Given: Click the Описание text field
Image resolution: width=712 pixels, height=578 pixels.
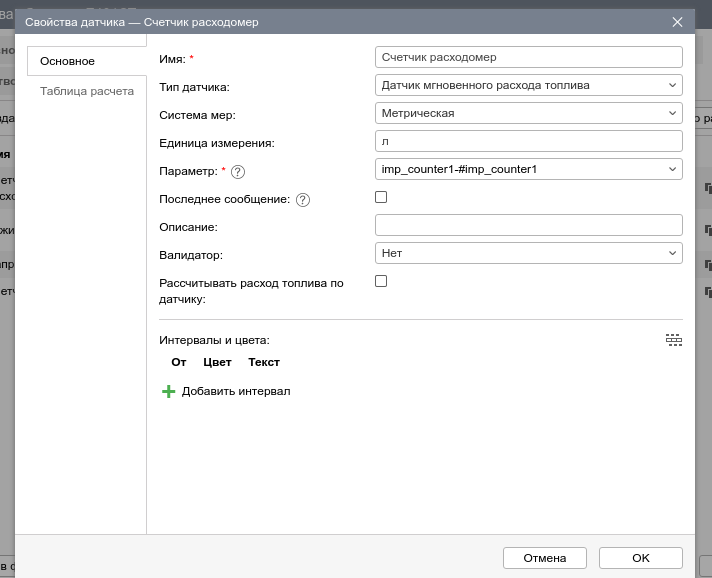Looking at the screenshot, I should coord(528,225).
